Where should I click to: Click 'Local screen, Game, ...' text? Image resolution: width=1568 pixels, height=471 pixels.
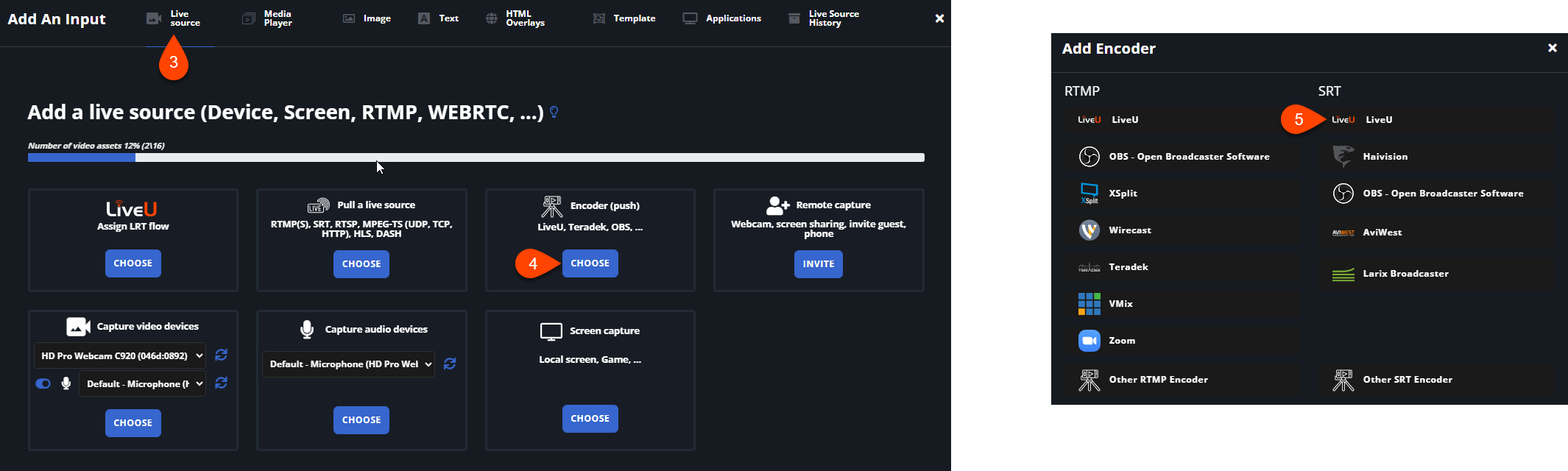(x=590, y=360)
